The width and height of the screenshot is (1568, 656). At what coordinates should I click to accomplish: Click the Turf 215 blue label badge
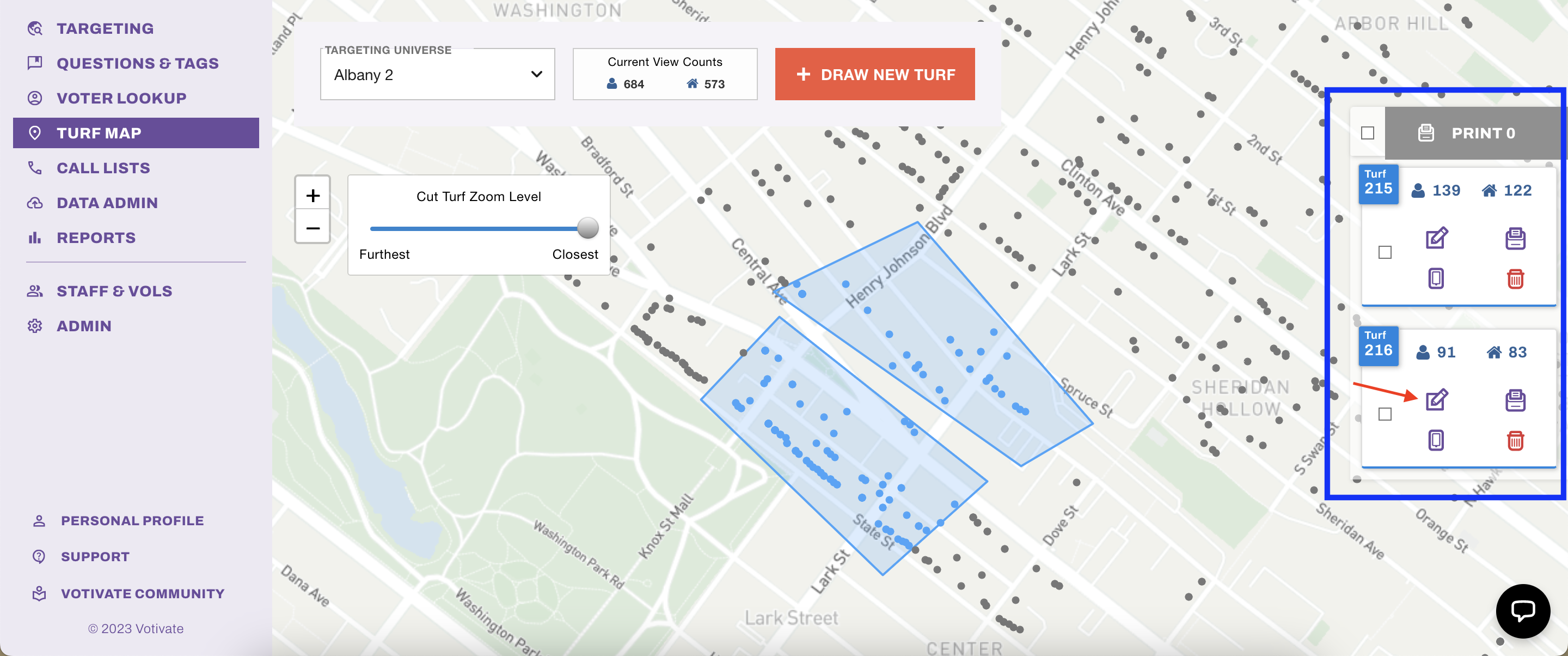(x=1378, y=183)
